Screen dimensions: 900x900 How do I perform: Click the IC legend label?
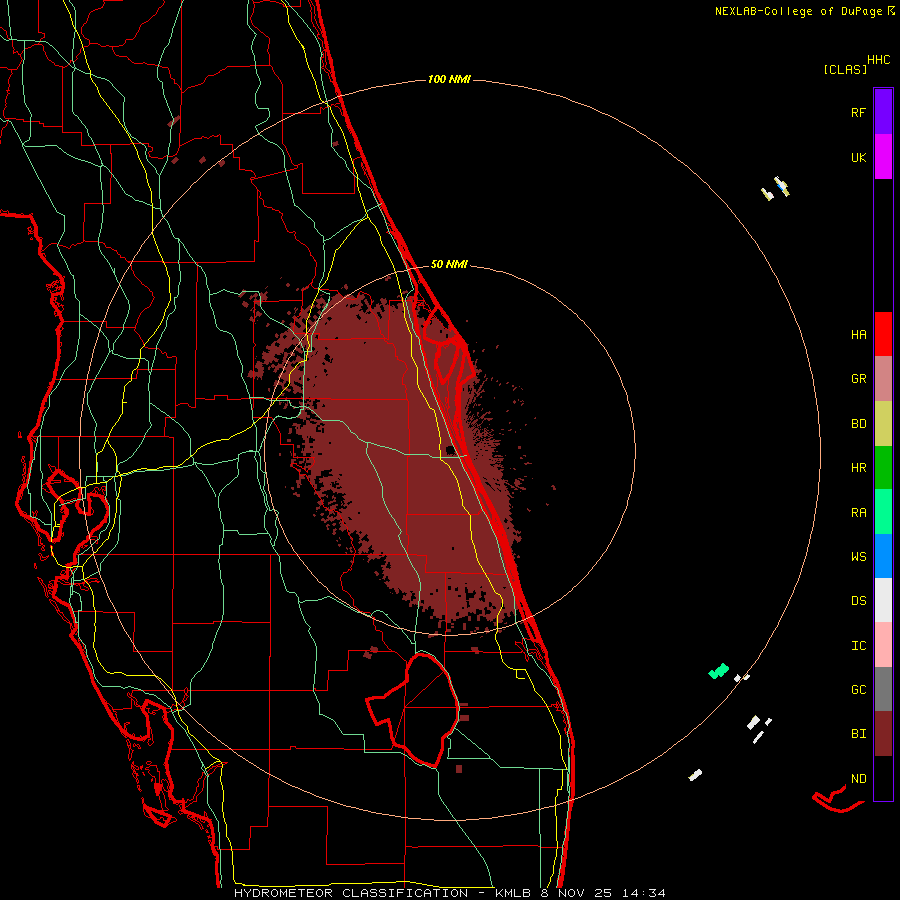click(858, 646)
